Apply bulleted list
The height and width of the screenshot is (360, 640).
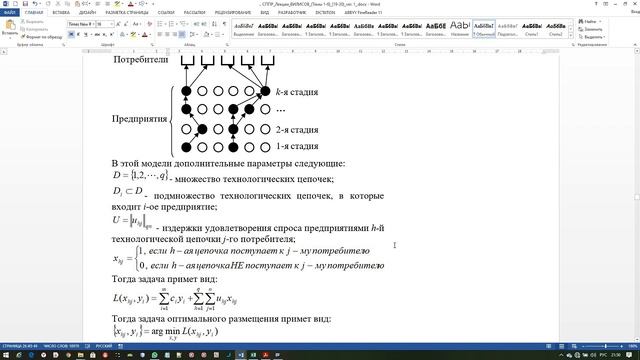click(160, 24)
